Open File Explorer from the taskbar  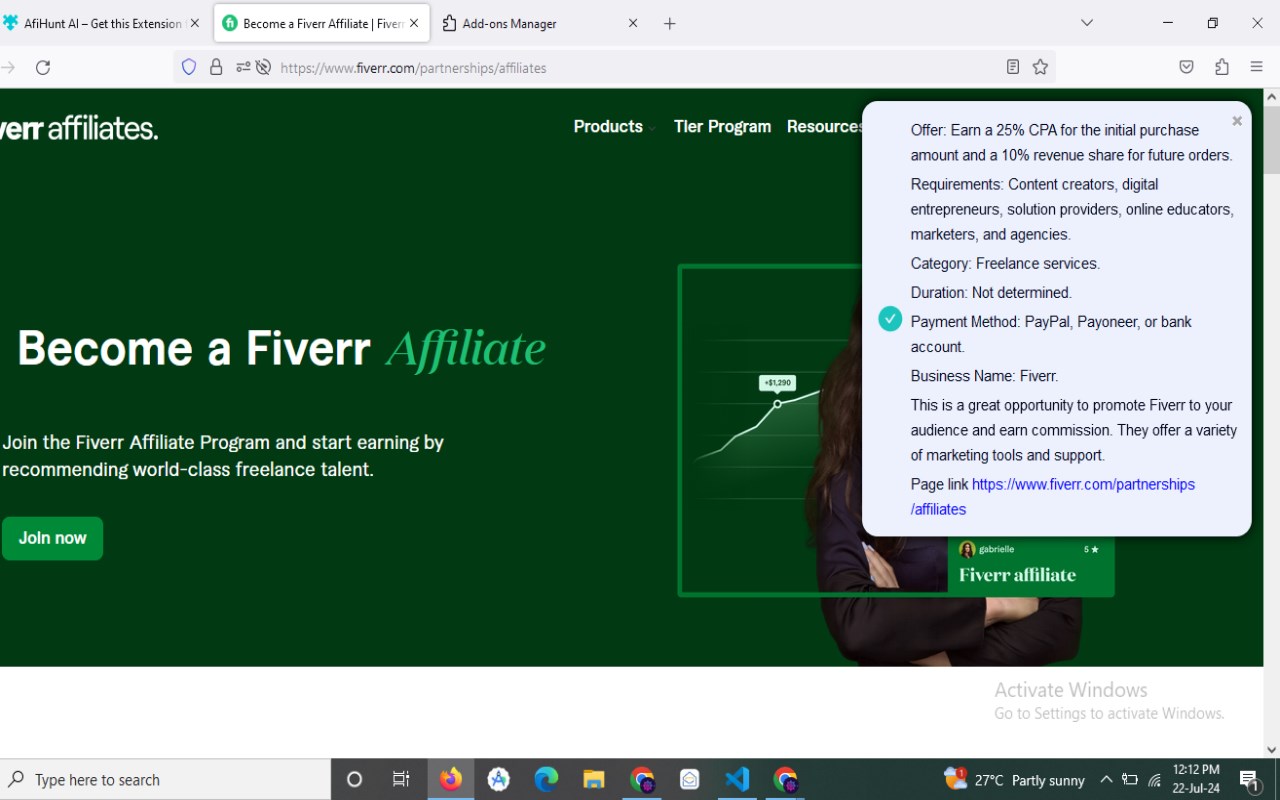coord(594,779)
